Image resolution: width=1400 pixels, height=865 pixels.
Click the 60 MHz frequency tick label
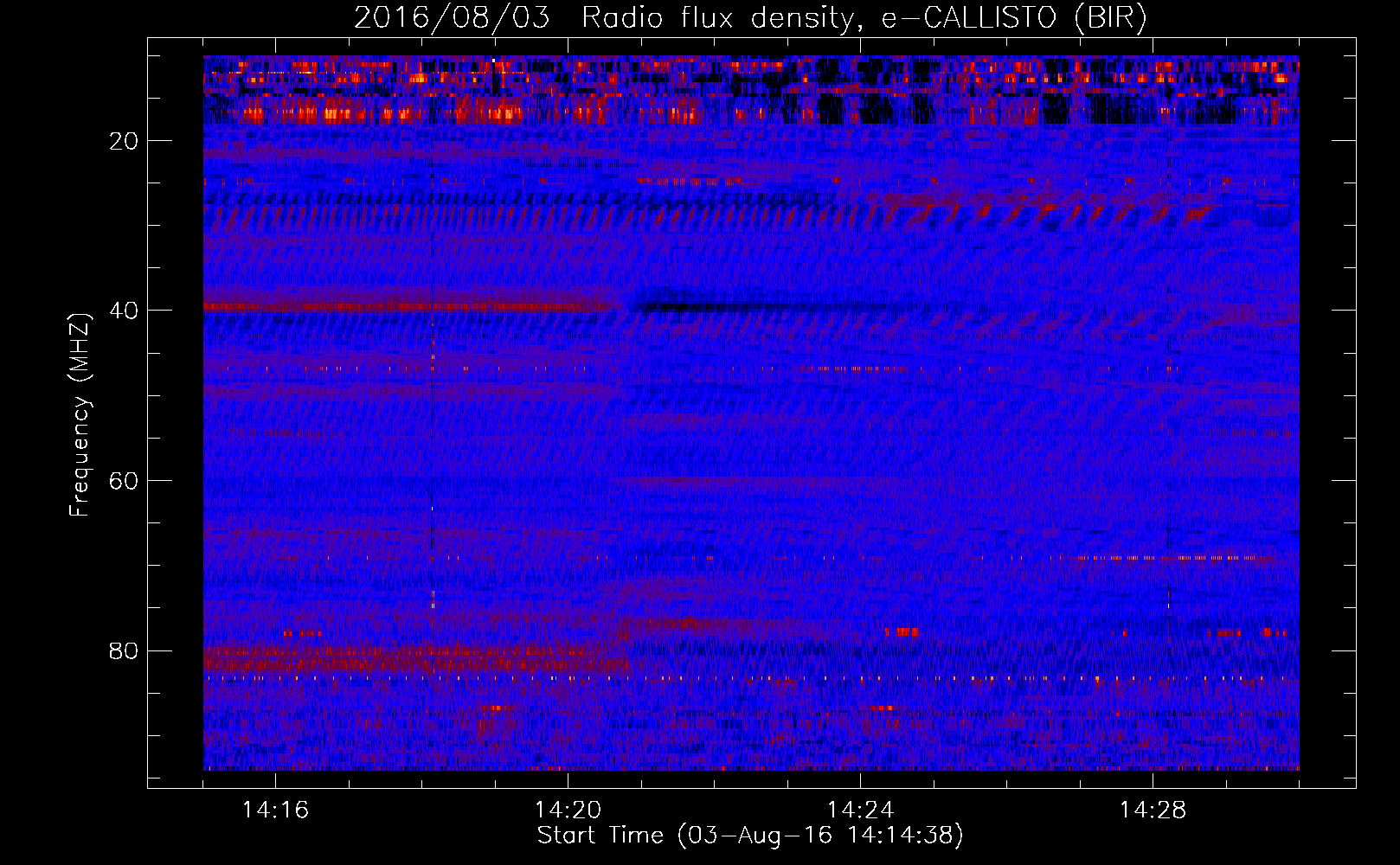(x=125, y=481)
